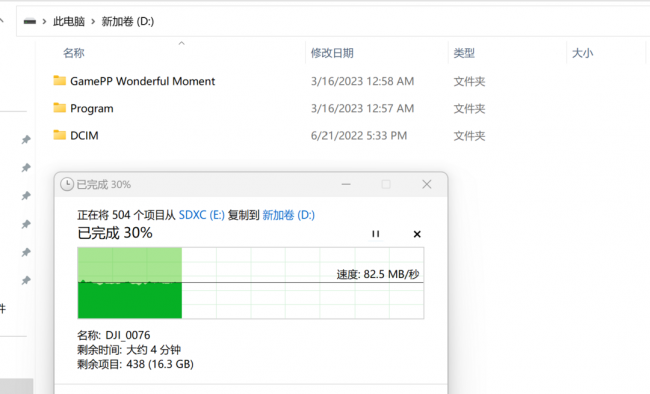Open the Program folder icon
Viewport: 650px width, 394px height.
point(60,108)
